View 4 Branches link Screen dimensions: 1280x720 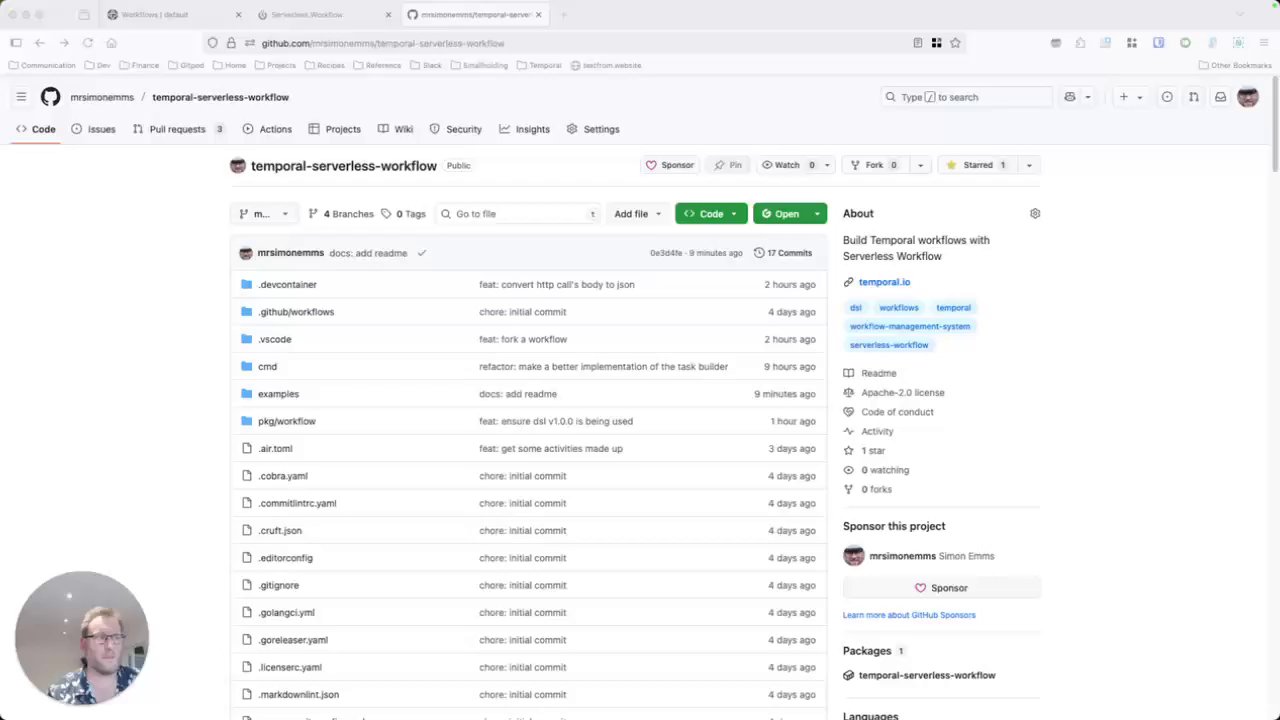(341, 214)
